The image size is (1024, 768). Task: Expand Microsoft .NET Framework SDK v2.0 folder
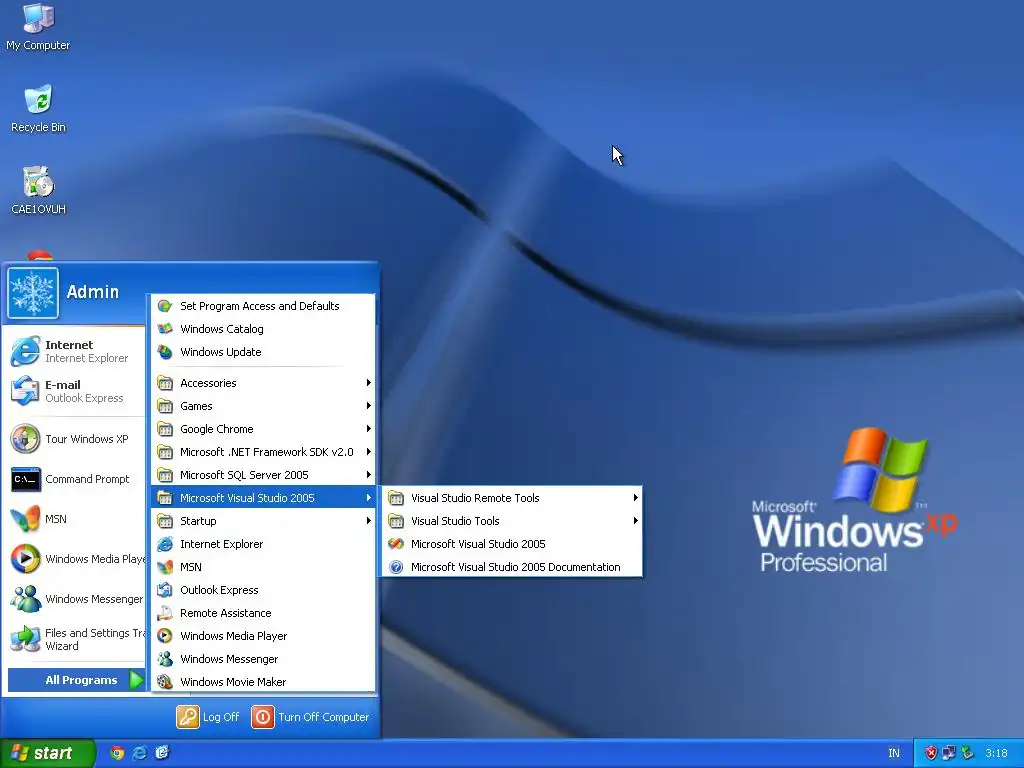coord(263,452)
